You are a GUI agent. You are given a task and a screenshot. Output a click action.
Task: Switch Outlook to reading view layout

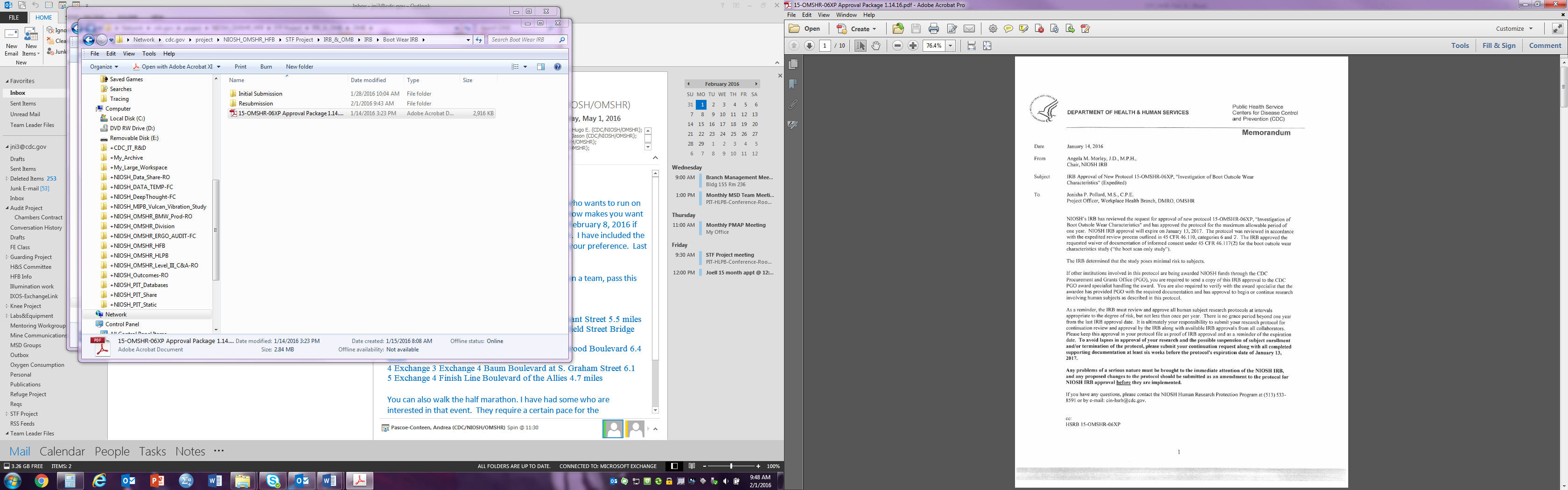692,466
